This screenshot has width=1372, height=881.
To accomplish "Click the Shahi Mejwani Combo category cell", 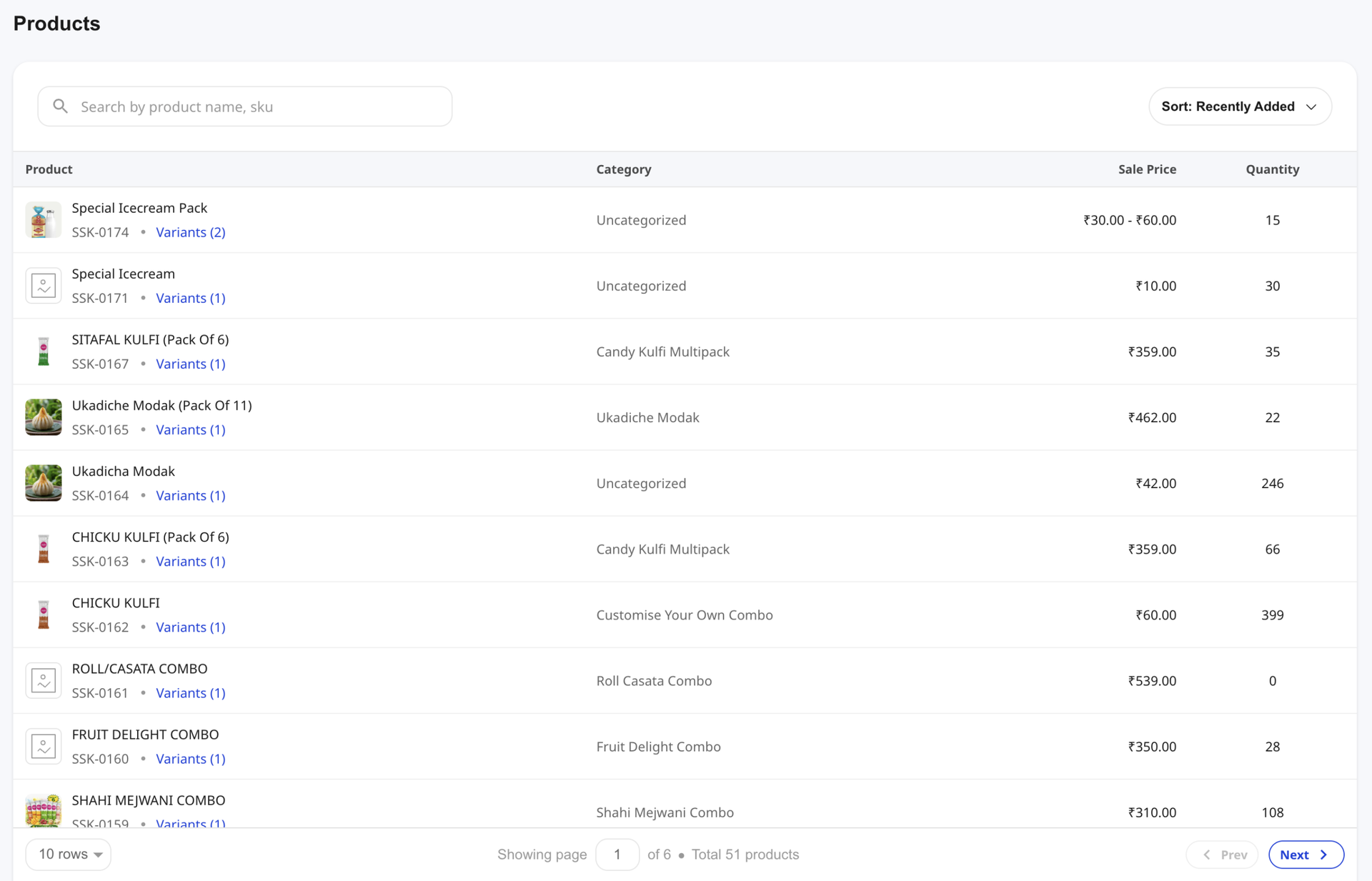I will tap(665, 812).
